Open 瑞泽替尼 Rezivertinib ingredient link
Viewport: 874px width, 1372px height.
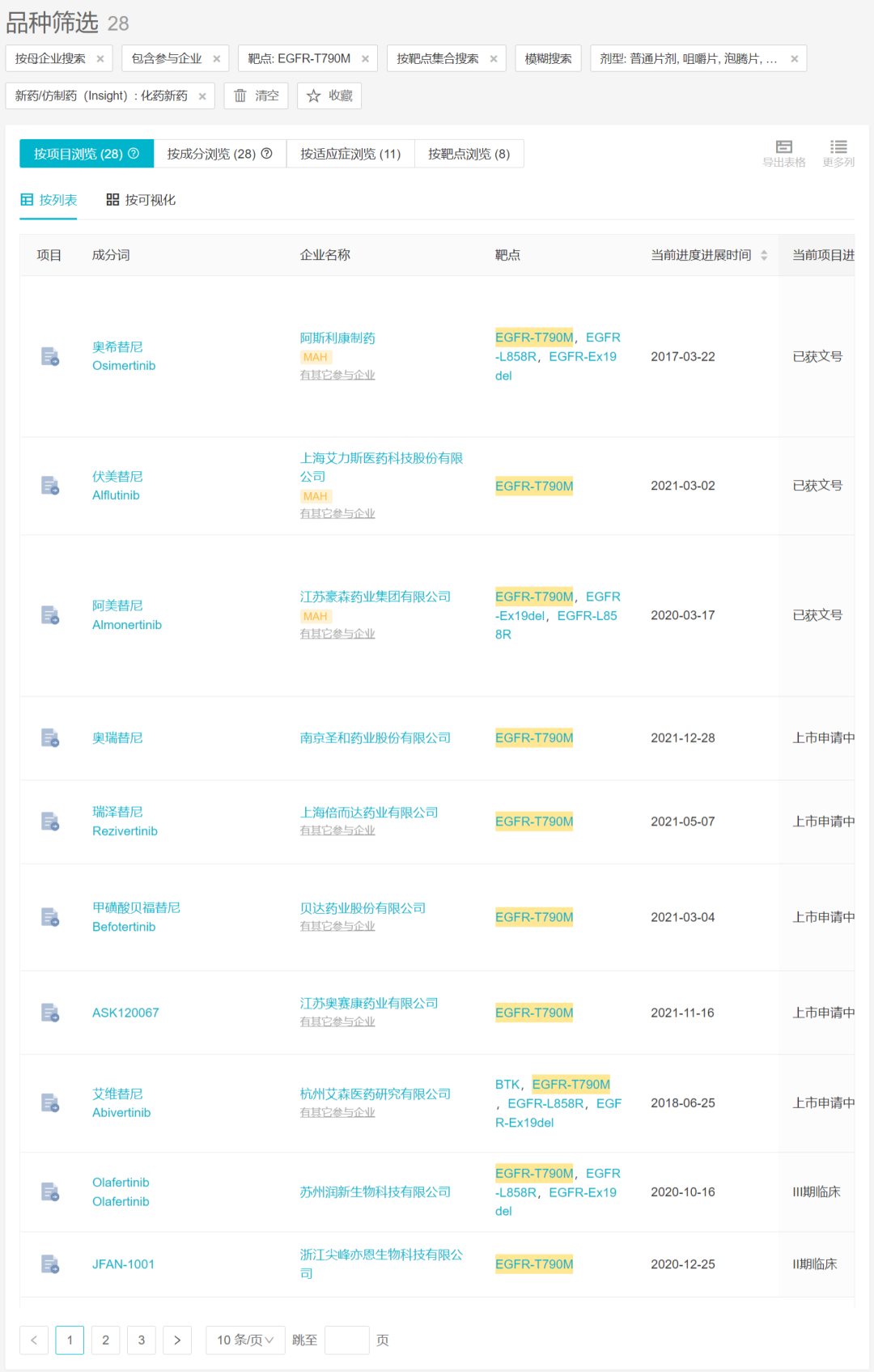125,822
